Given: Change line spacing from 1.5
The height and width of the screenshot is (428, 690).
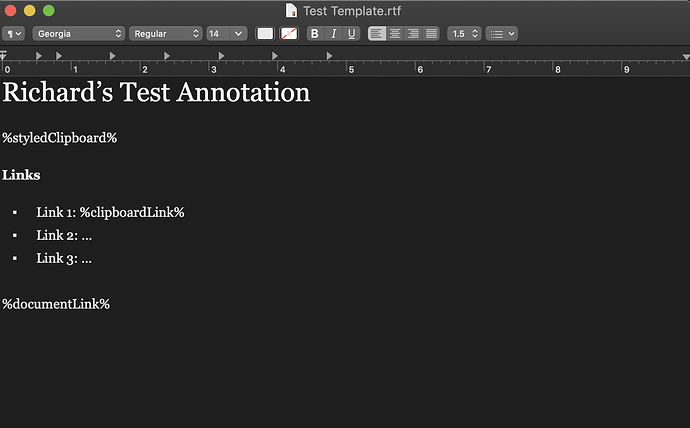Looking at the screenshot, I should tap(464, 33).
